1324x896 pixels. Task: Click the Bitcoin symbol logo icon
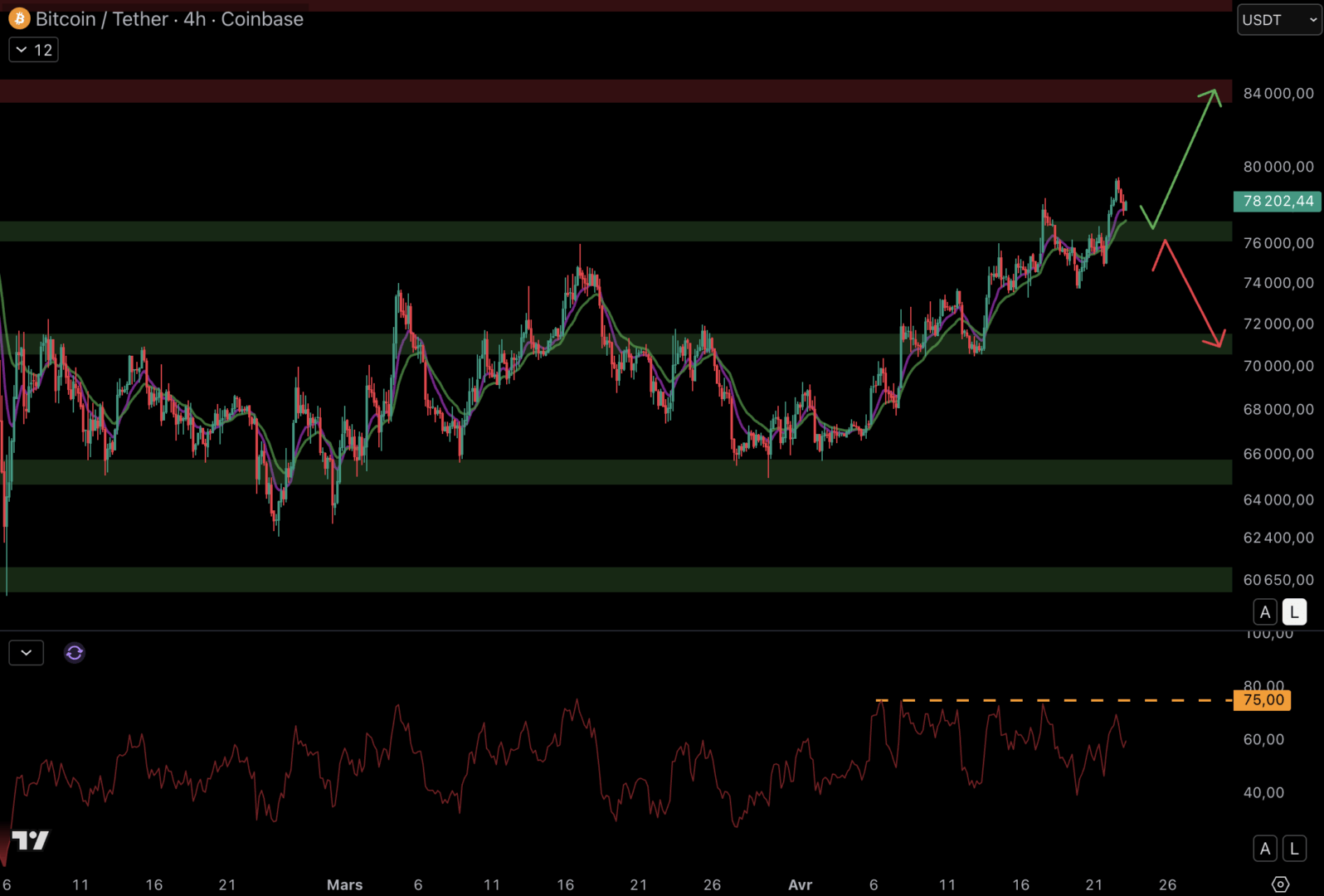[18, 18]
